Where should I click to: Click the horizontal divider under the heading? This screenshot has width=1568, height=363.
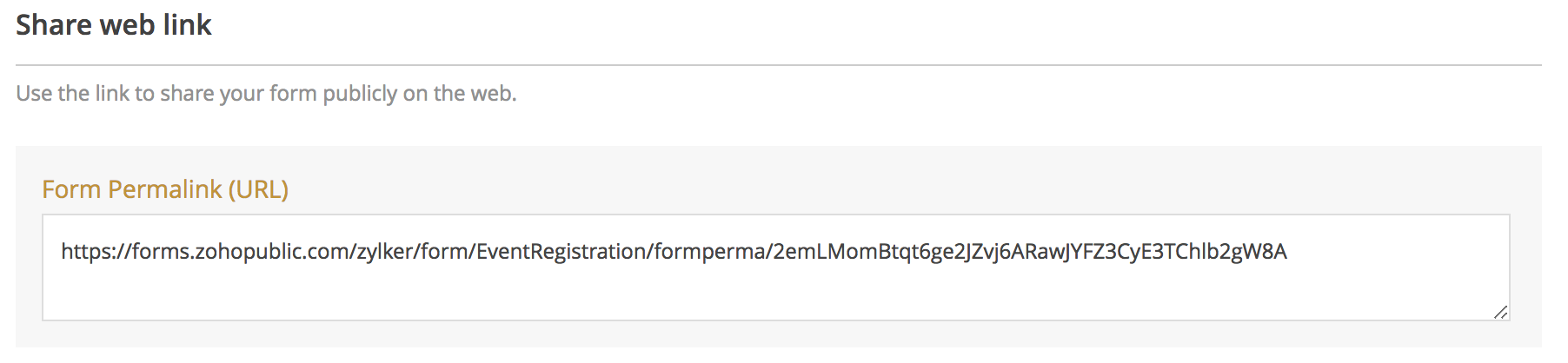pyautogui.click(x=779, y=64)
